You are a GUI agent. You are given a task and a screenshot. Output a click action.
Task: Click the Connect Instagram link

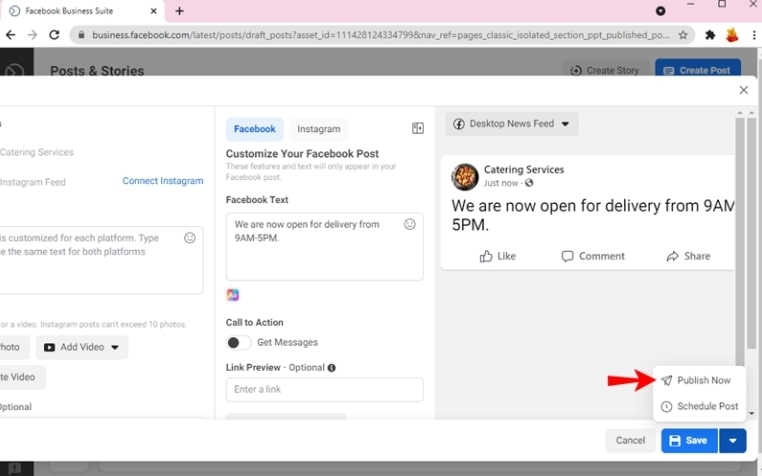pos(163,181)
